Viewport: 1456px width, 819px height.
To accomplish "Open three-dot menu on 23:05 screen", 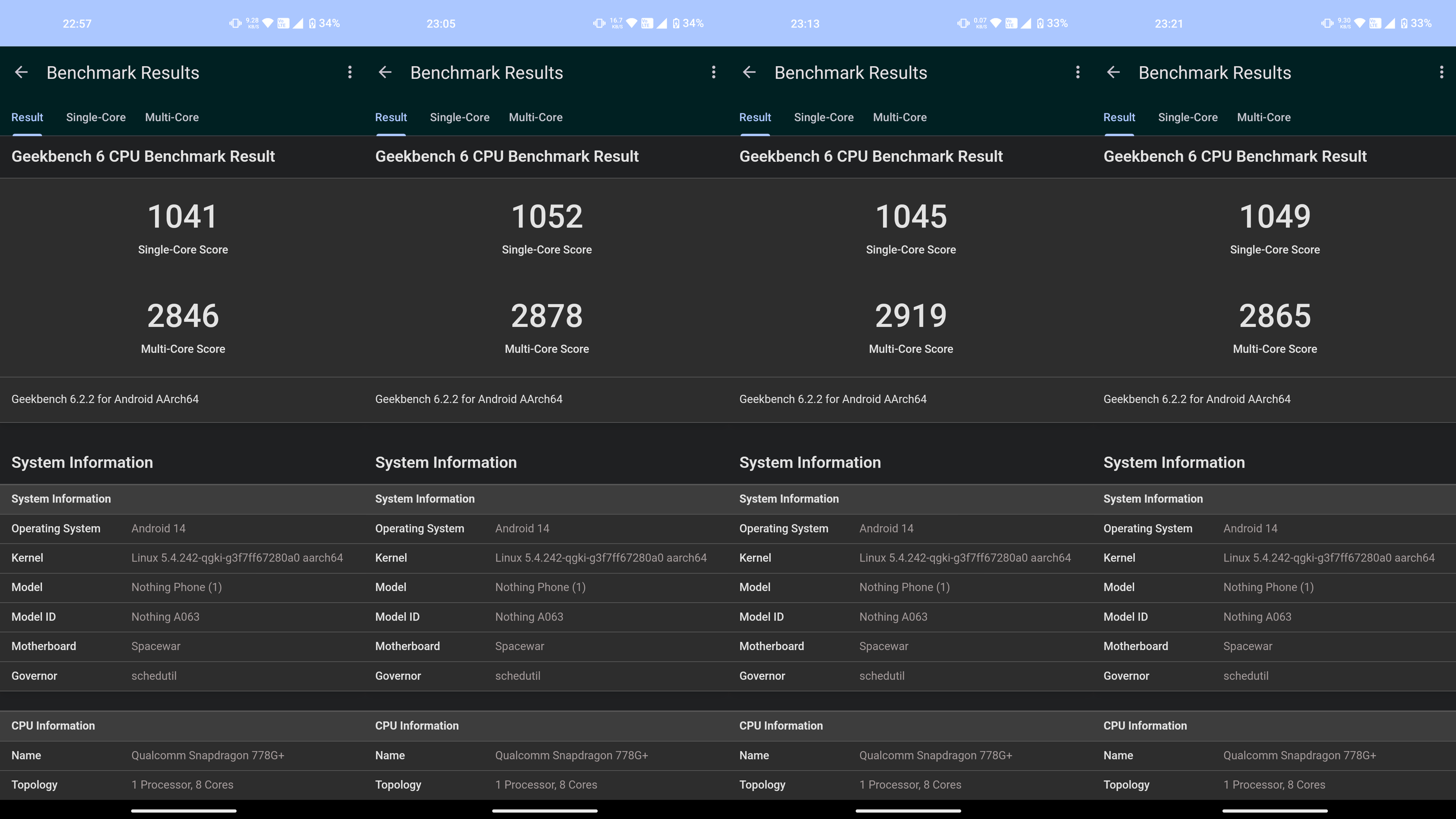I will pos(714,72).
